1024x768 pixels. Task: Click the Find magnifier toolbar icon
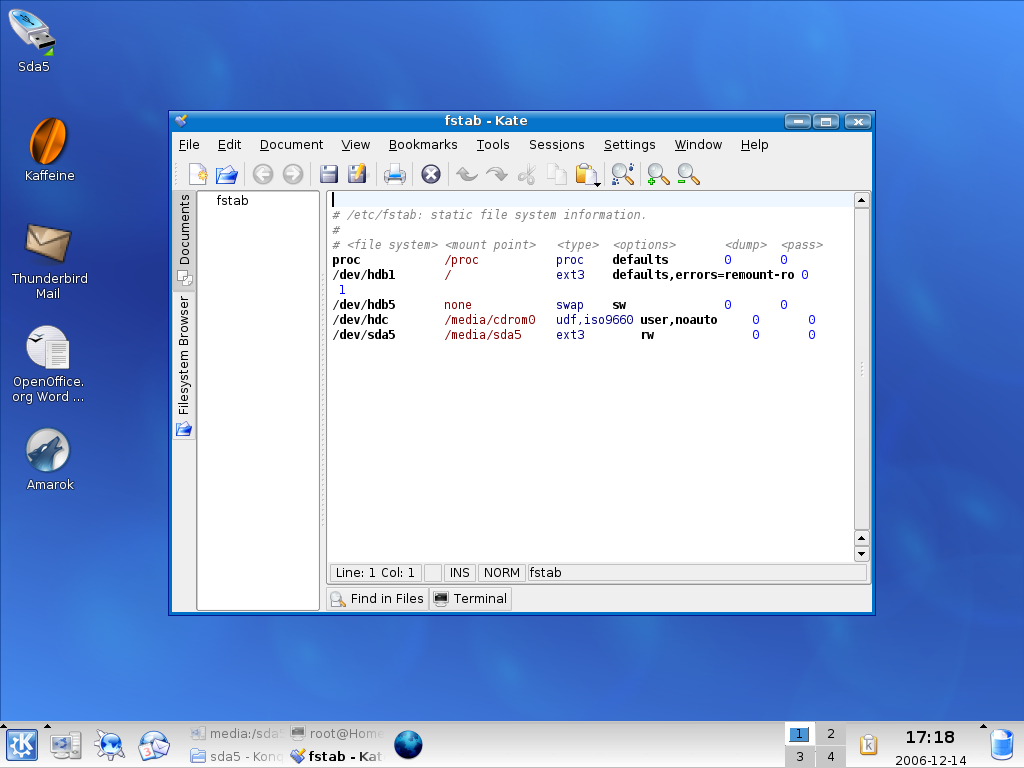(x=622, y=175)
